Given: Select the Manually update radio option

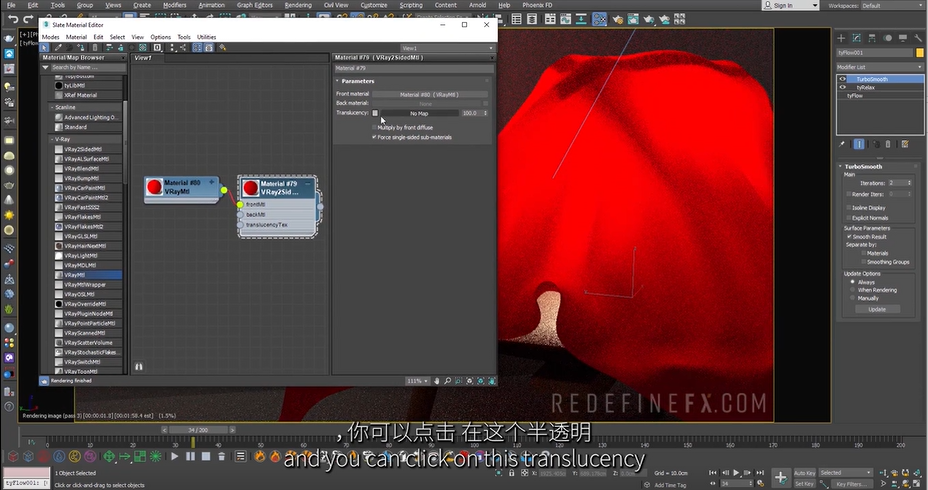Looking at the screenshot, I should tap(852, 298).
